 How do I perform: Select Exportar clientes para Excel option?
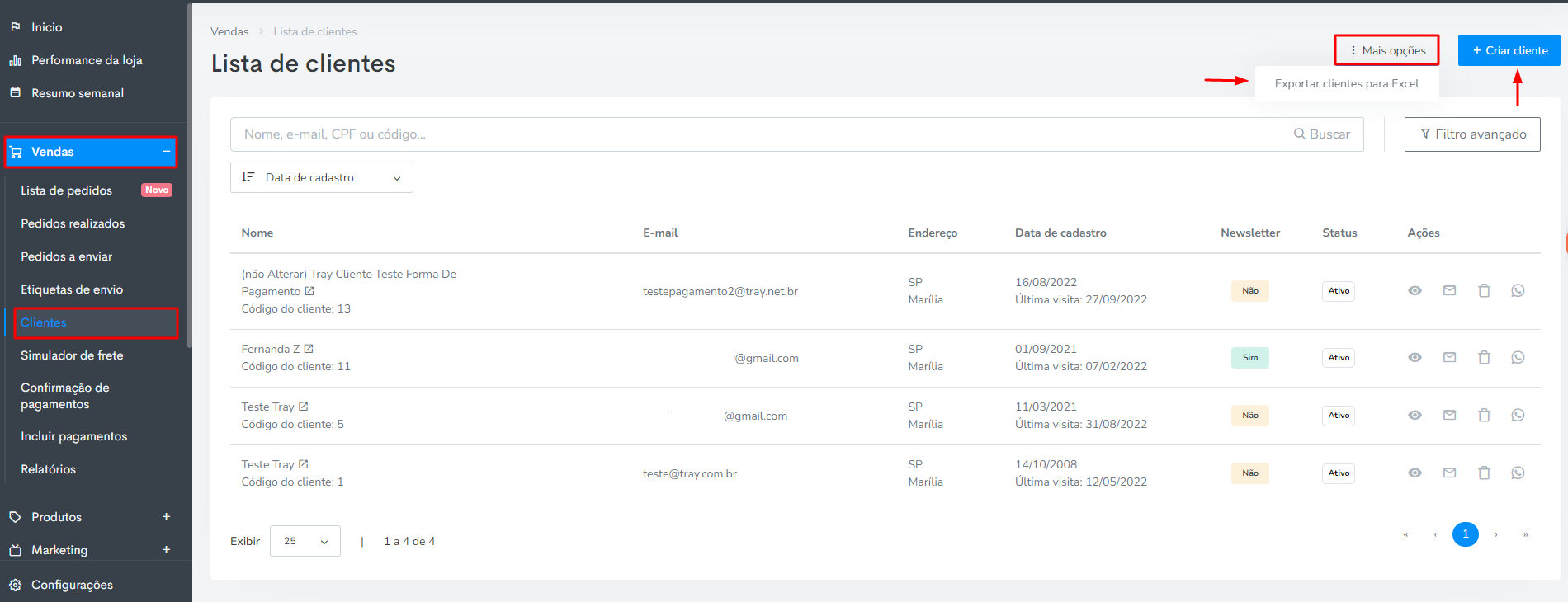click(x=1347, y=83)
